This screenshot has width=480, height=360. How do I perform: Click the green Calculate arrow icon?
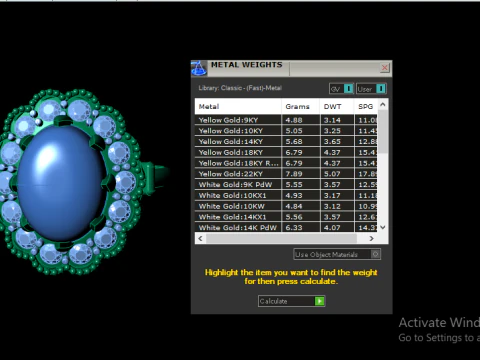319,301
